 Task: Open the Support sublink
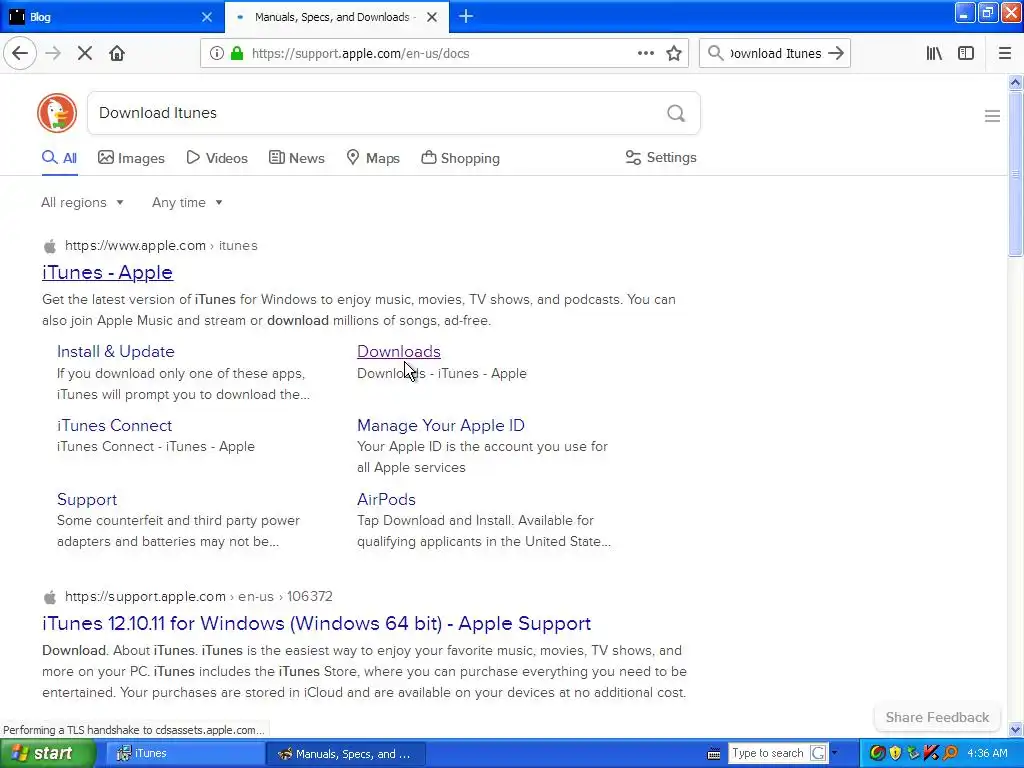coord(87,500)
